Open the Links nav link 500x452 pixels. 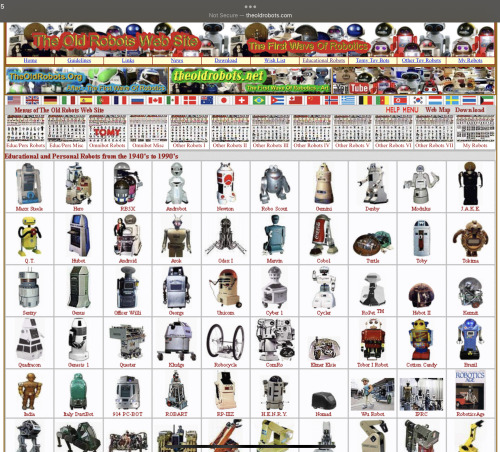(128, 60)
